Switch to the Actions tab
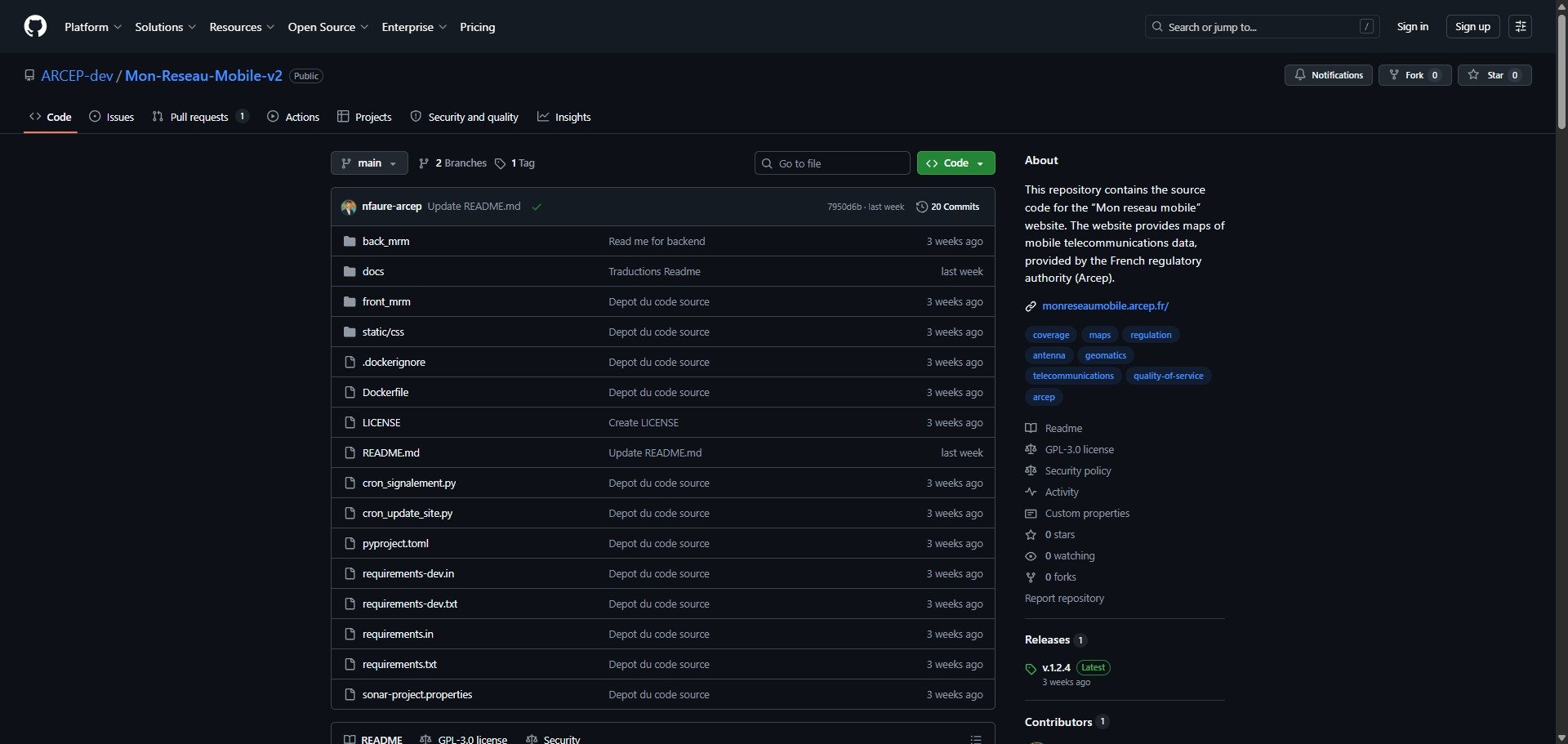The width and height of the screenshot is (1568, 744). pos(293,117)
